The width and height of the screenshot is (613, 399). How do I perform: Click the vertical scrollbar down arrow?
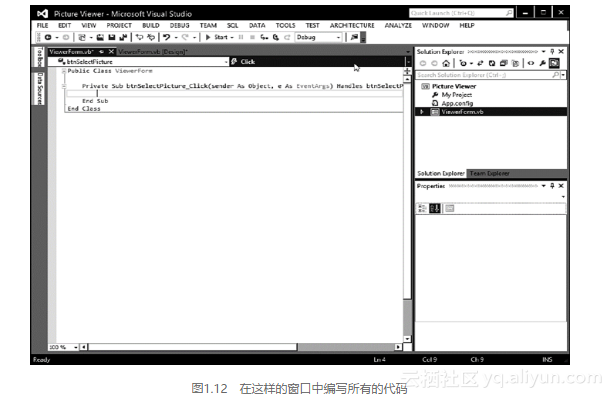[407, 339]
